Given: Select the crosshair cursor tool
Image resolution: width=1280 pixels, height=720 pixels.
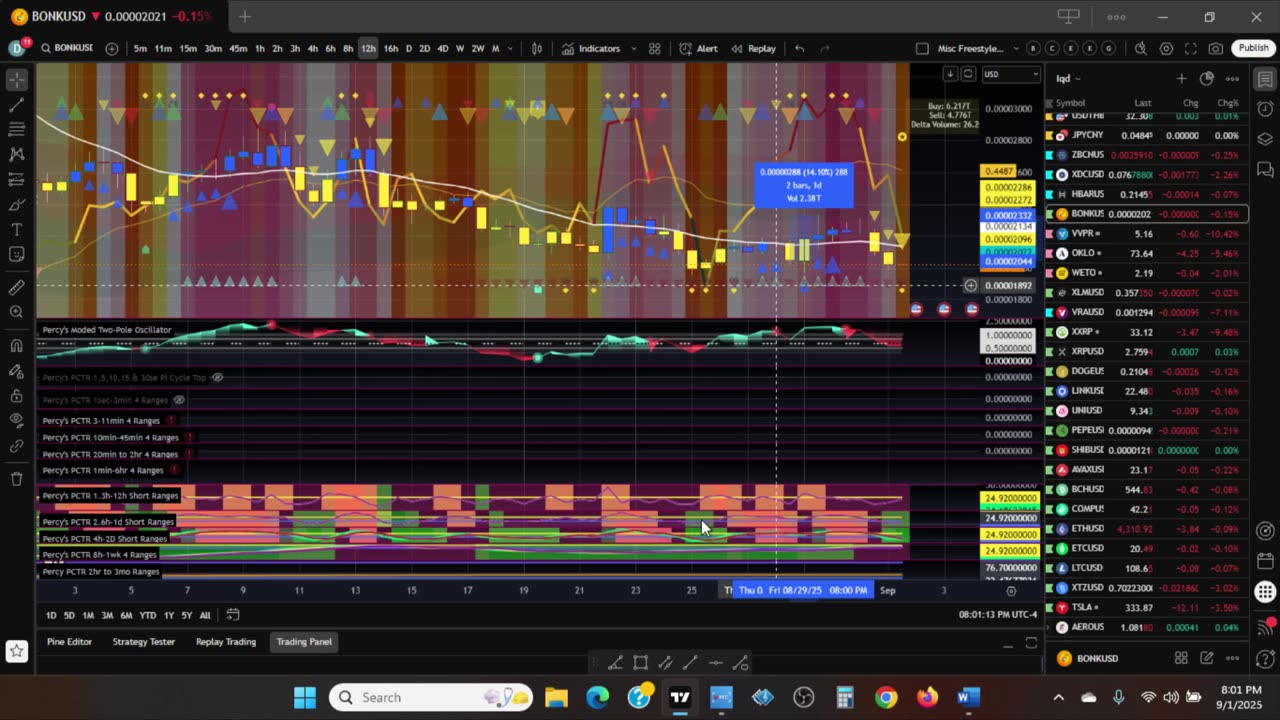Looking at the screenshot, I should click(x=16, y=79).
